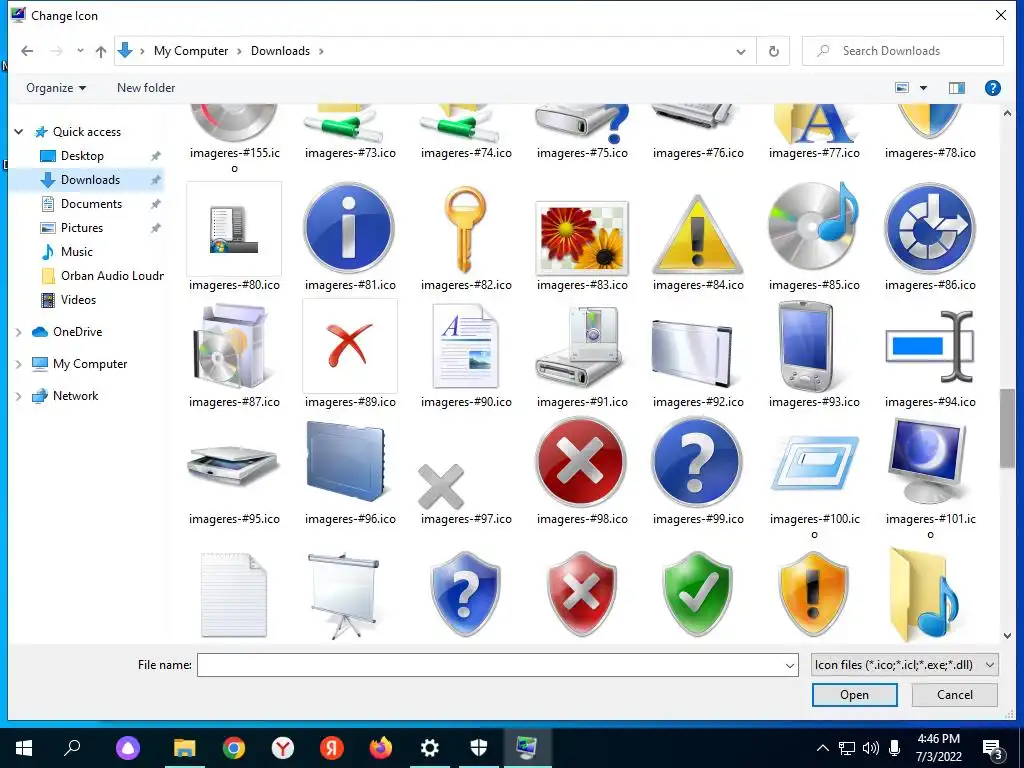
Task: Pick the red X shield icon
Action: [581, 594]
